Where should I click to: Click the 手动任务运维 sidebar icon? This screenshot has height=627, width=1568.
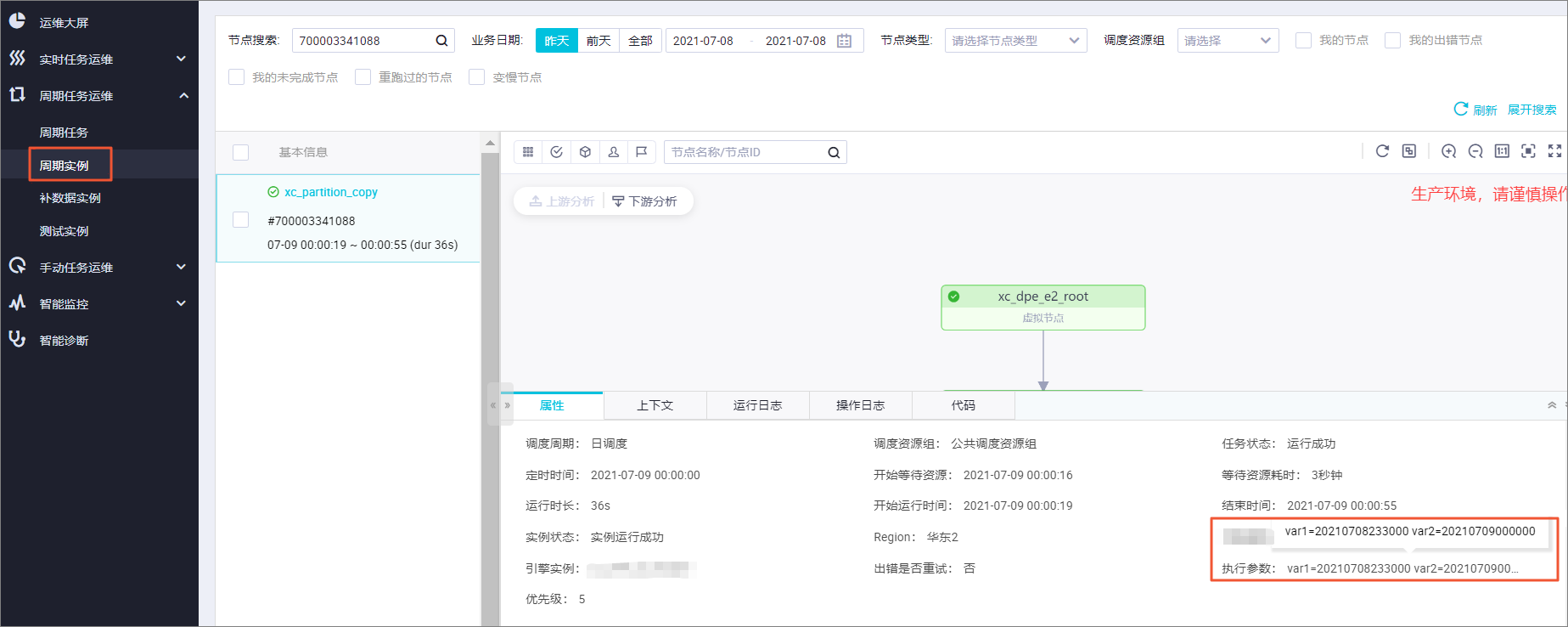pos(17,266)
